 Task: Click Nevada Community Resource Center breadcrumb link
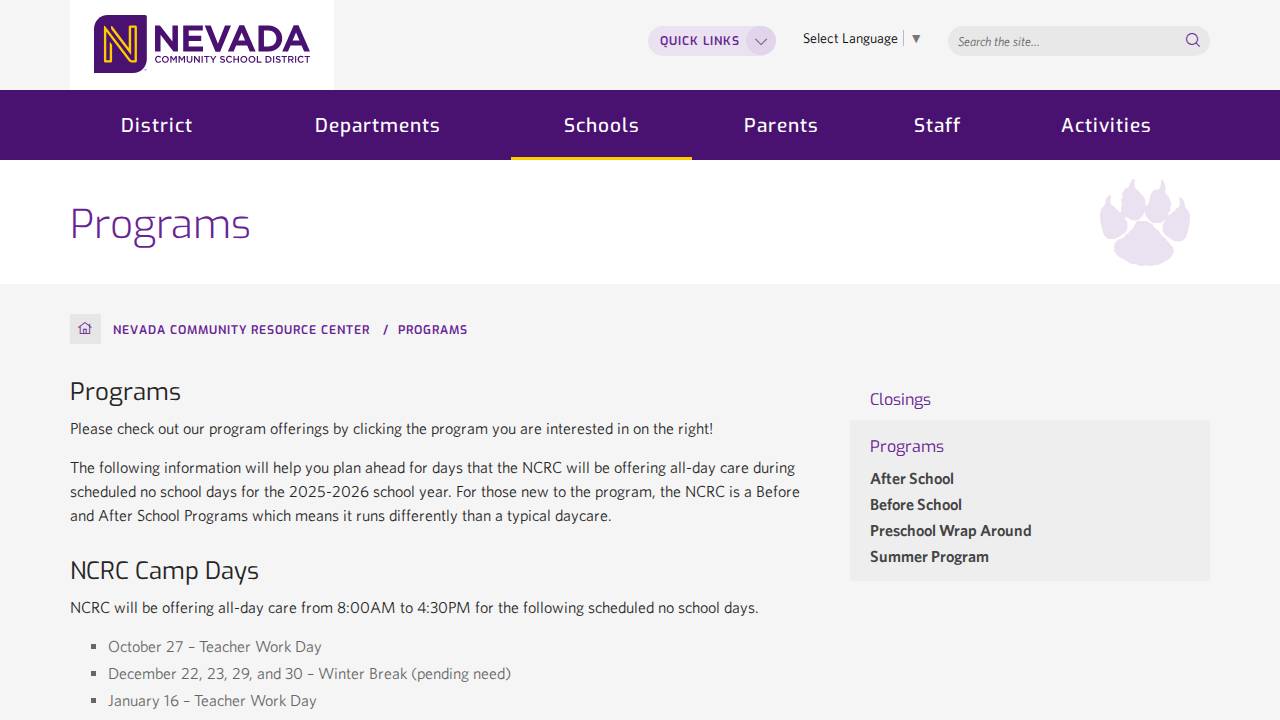tap(241, 329)
